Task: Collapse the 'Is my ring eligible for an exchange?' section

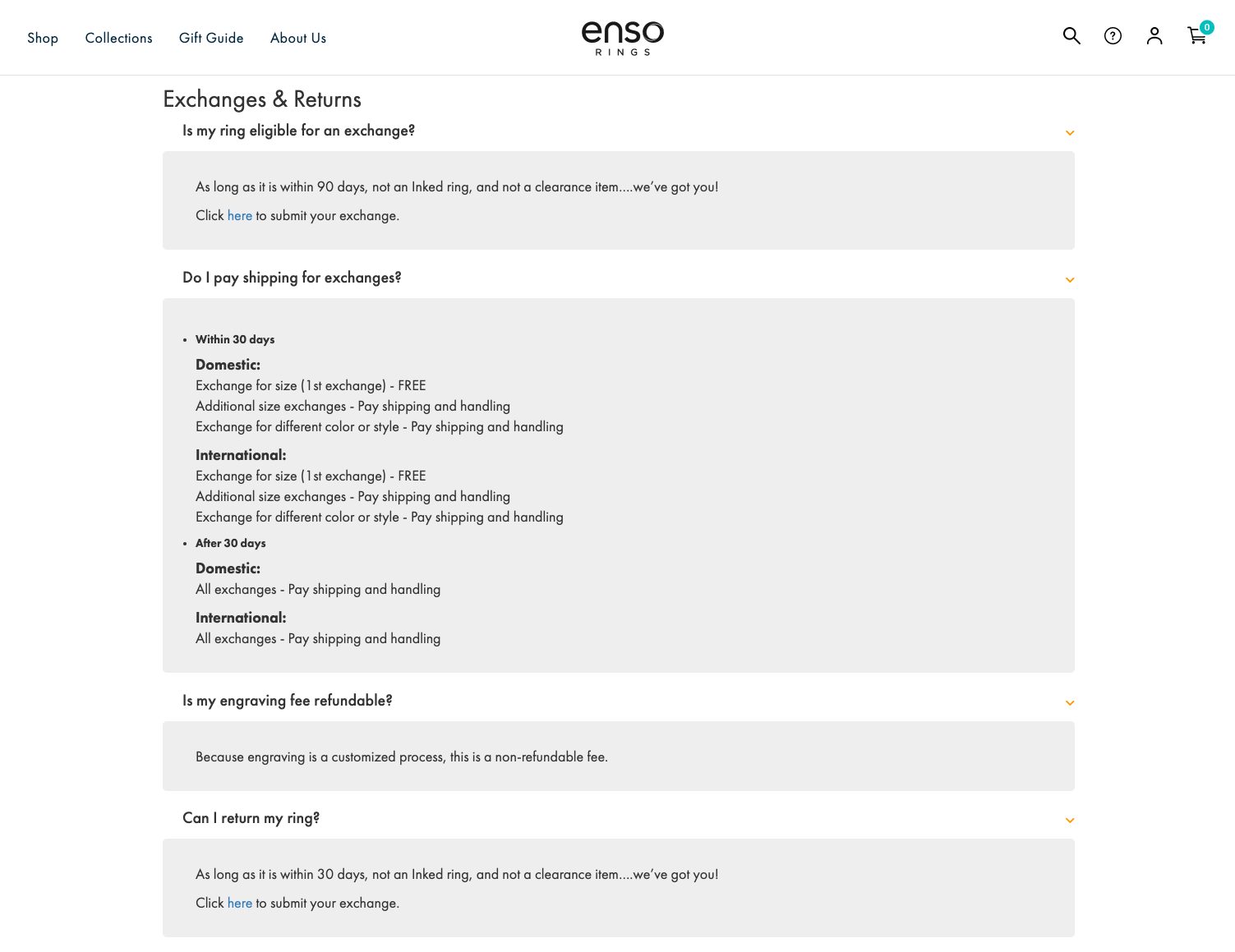Action: (x=1070, y=132)
